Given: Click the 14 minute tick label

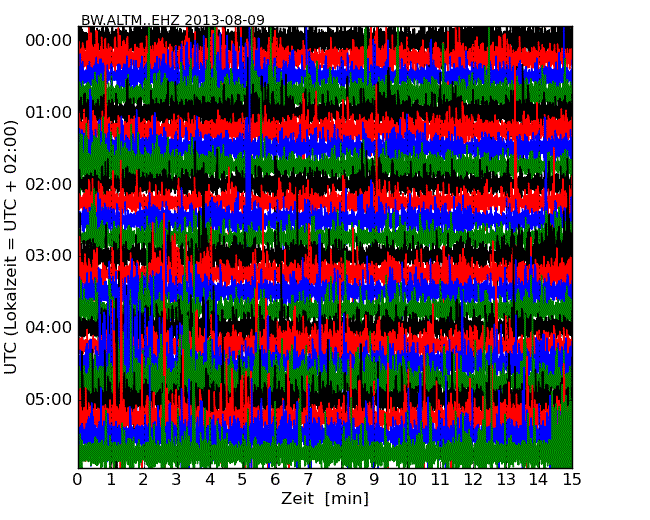Looking at the screenshot, I should [538, 480].
